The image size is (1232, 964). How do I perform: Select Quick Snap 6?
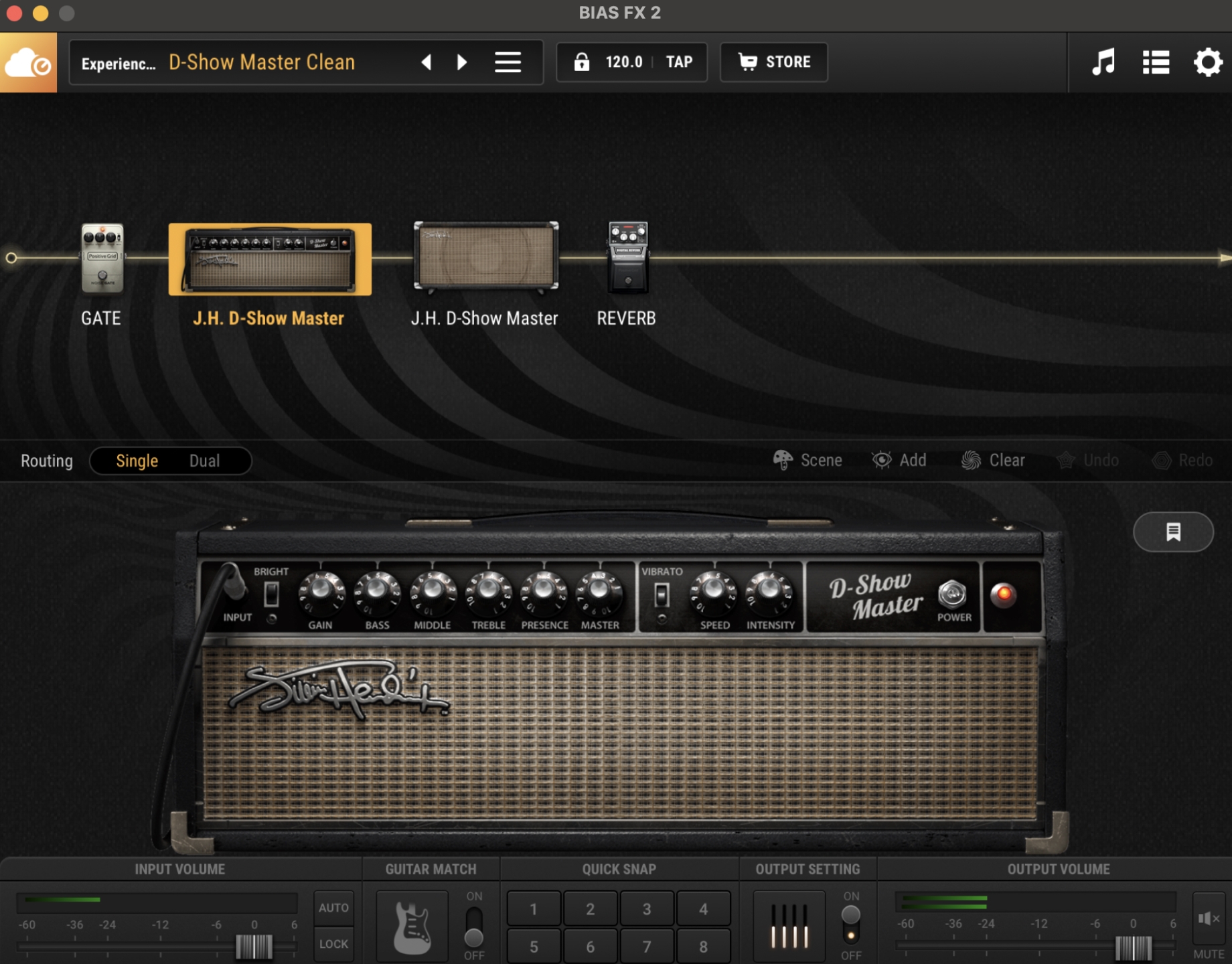[x=590, y=947]
